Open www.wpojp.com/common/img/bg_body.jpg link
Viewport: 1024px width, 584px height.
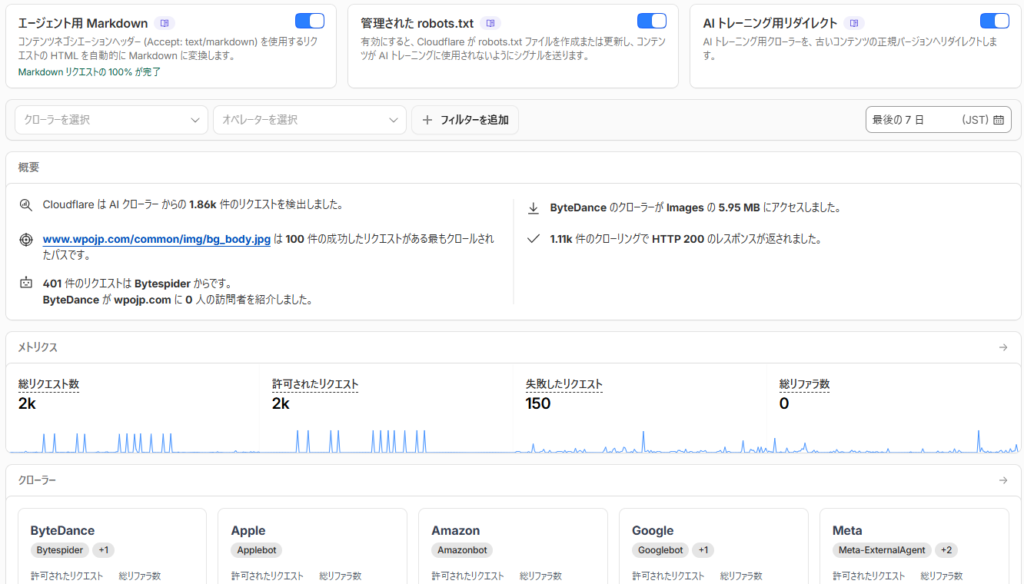[x=157, y=239]
